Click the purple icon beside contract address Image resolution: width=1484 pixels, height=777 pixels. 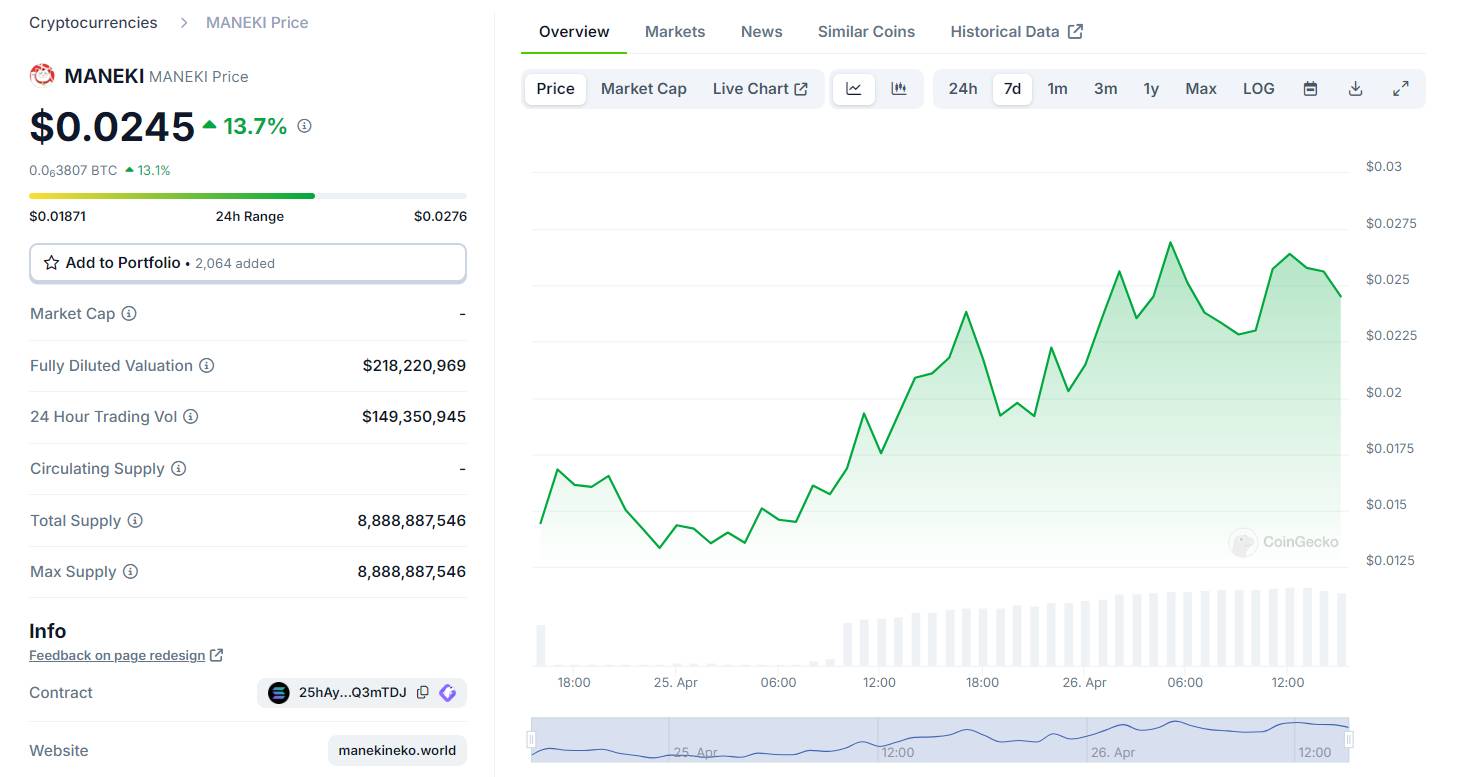pyautogui.click(x=447, y=692)
